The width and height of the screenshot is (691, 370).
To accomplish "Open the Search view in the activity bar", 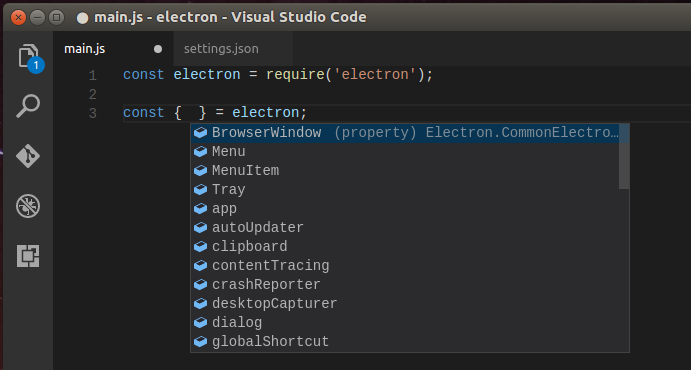I will [x=28, y=106].
